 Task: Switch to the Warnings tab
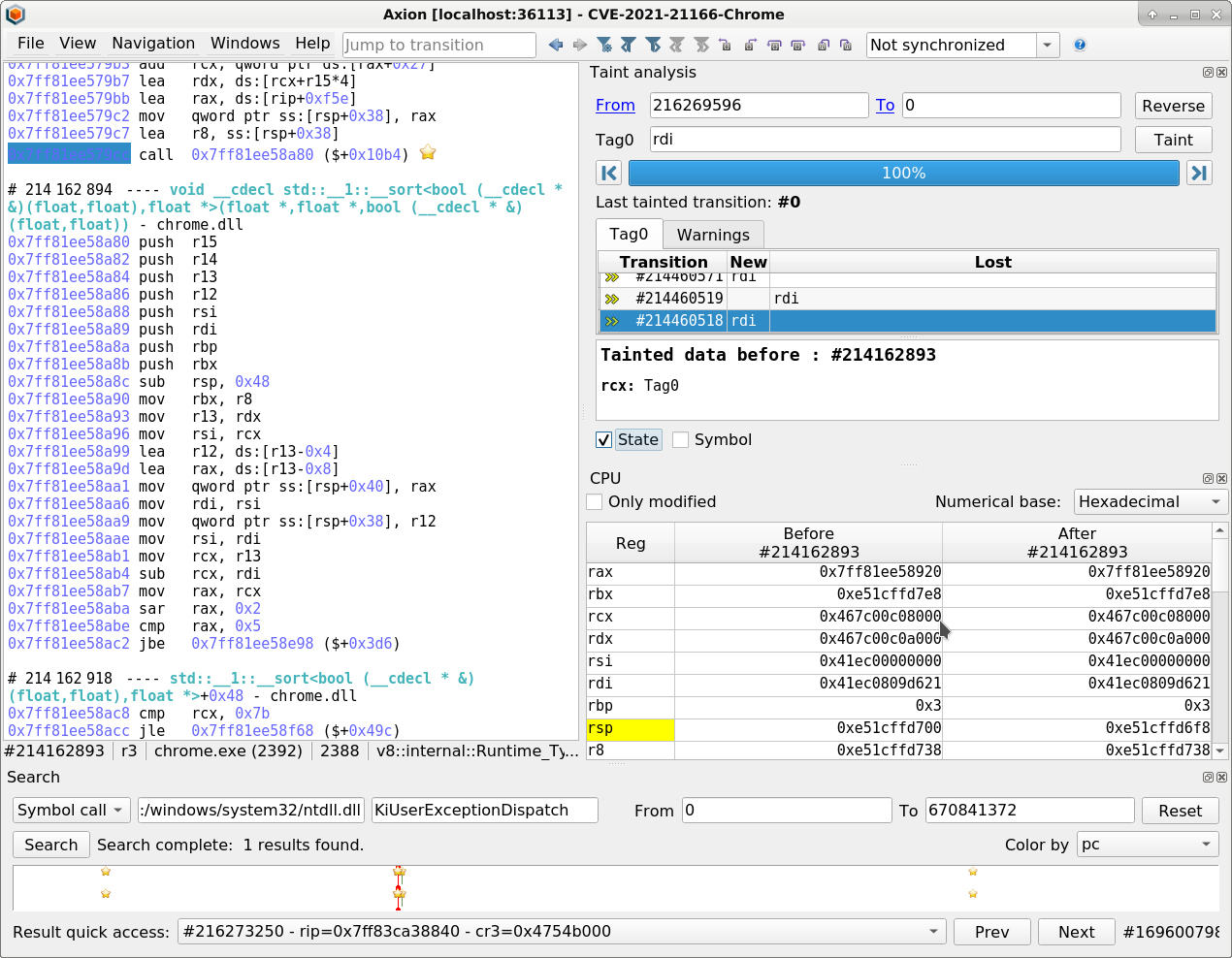click(x=713, y=235)
